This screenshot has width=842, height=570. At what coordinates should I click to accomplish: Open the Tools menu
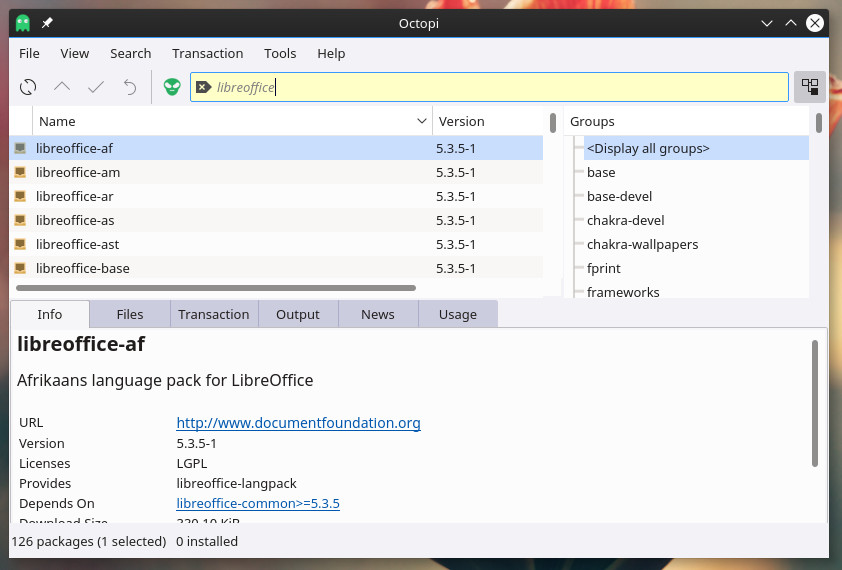click(x=280, y=53)
